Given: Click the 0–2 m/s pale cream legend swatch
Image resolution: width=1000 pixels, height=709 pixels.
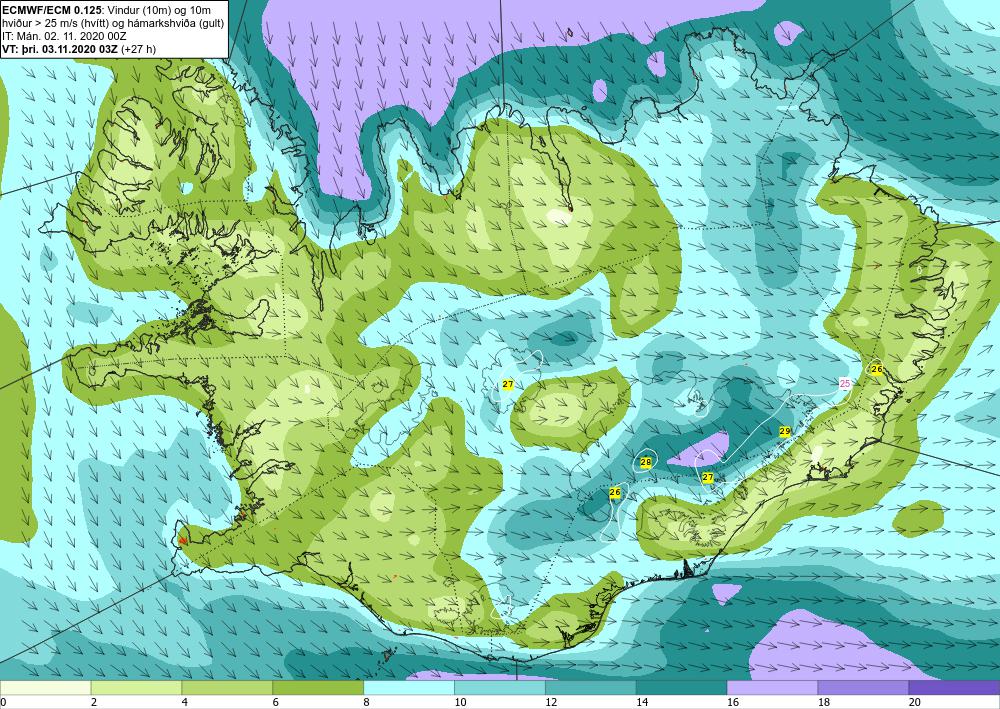Looking at the screenshot, I should (45, 688).
